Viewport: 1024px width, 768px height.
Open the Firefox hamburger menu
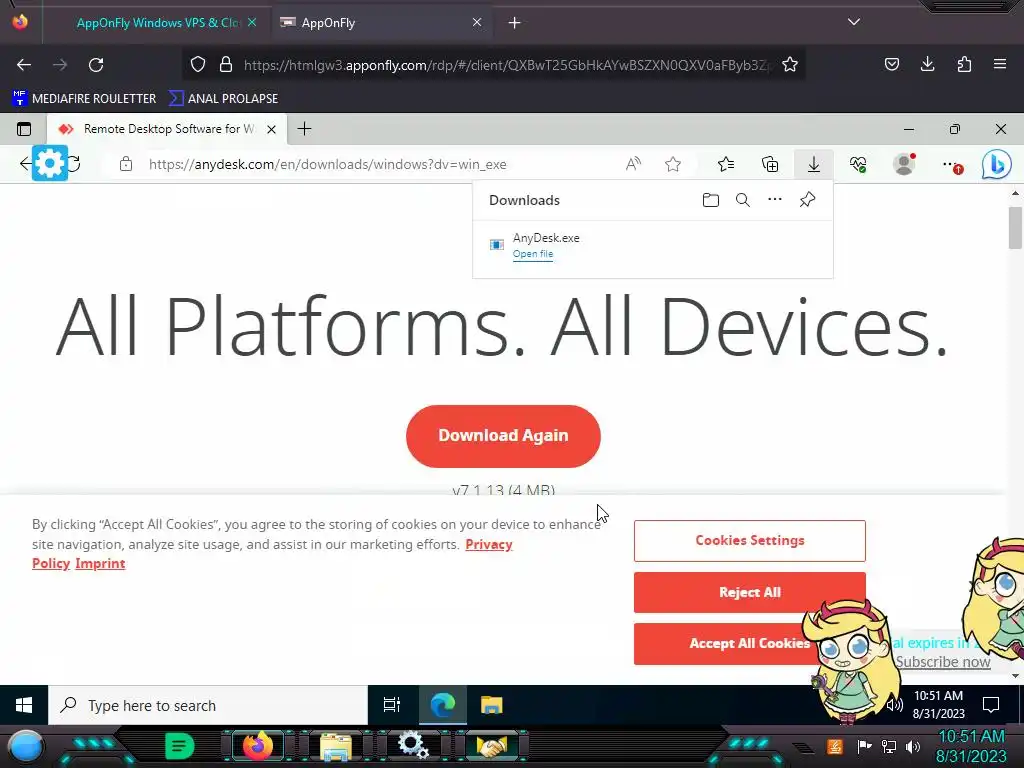coord(1000,64)
